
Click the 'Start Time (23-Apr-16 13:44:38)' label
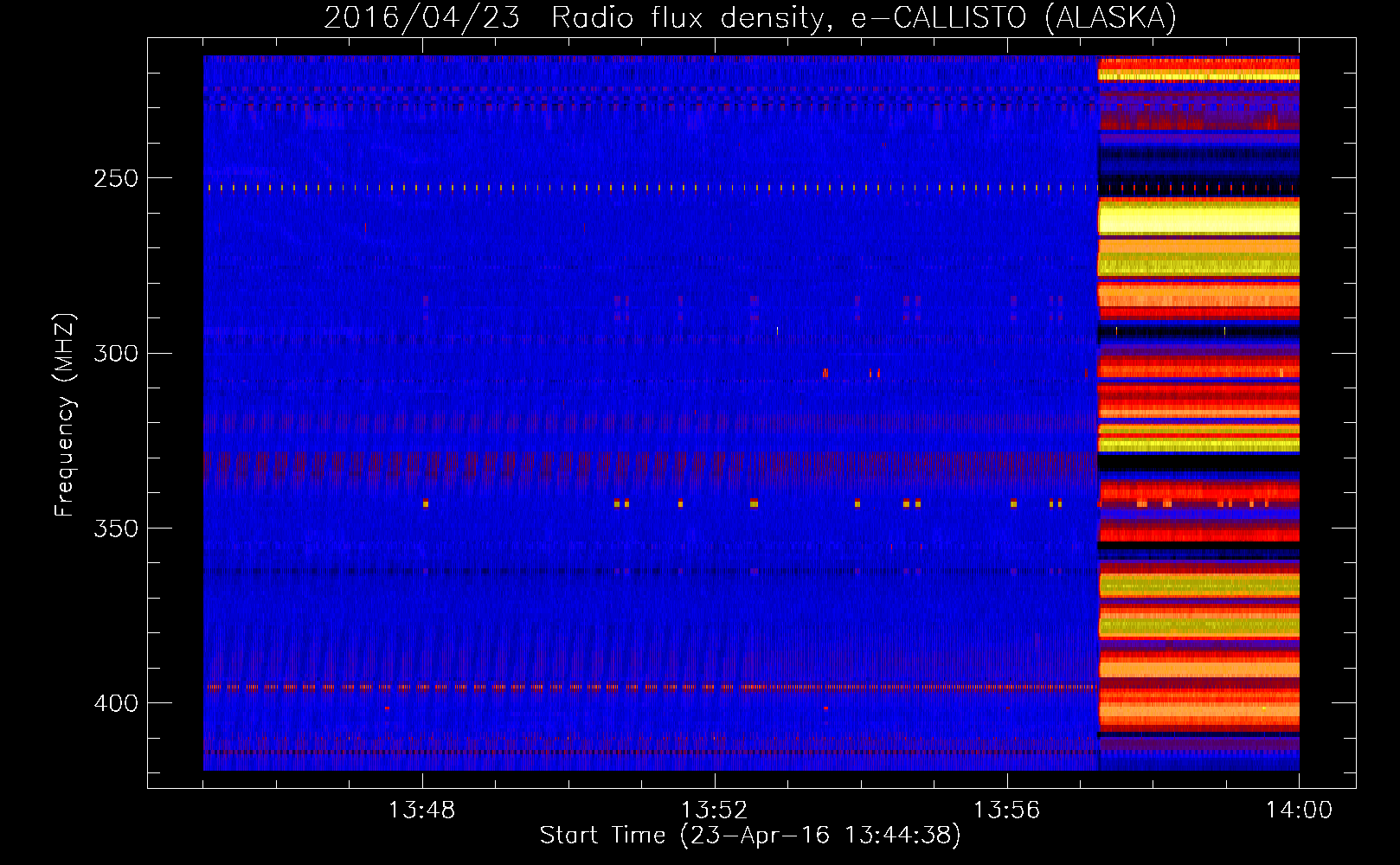coord(750,836)
